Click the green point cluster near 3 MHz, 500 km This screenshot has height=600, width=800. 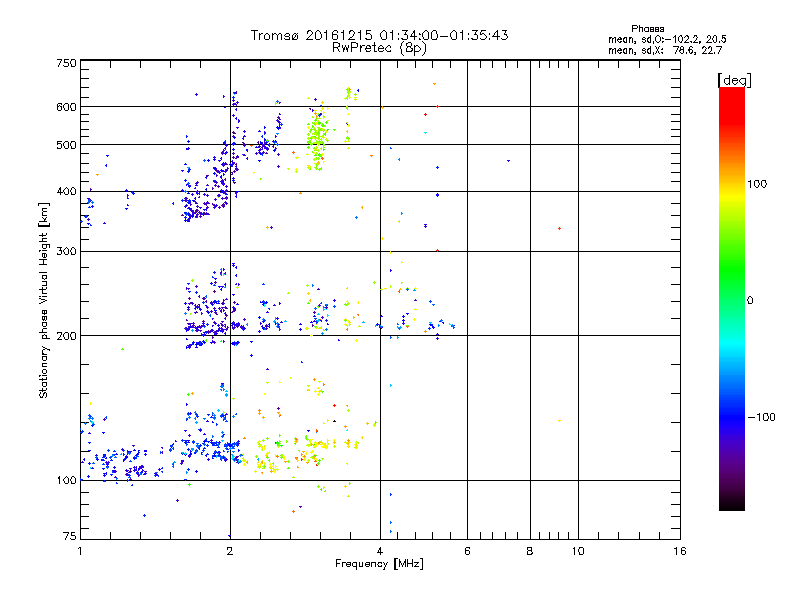[317, 137]
